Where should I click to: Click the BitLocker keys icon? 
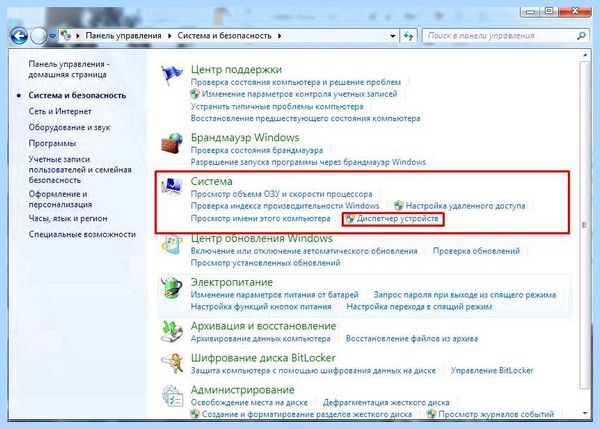(x=171, y=364)
